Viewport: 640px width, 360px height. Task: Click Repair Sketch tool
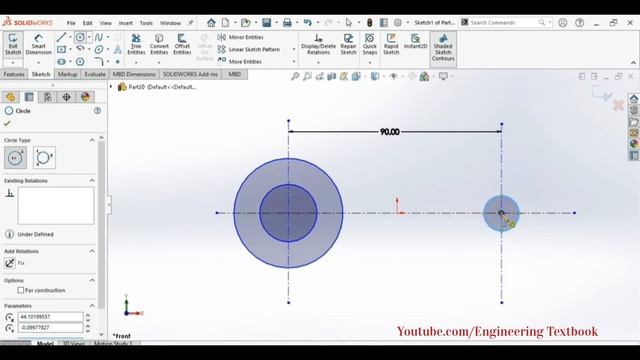tap(348, 44)
